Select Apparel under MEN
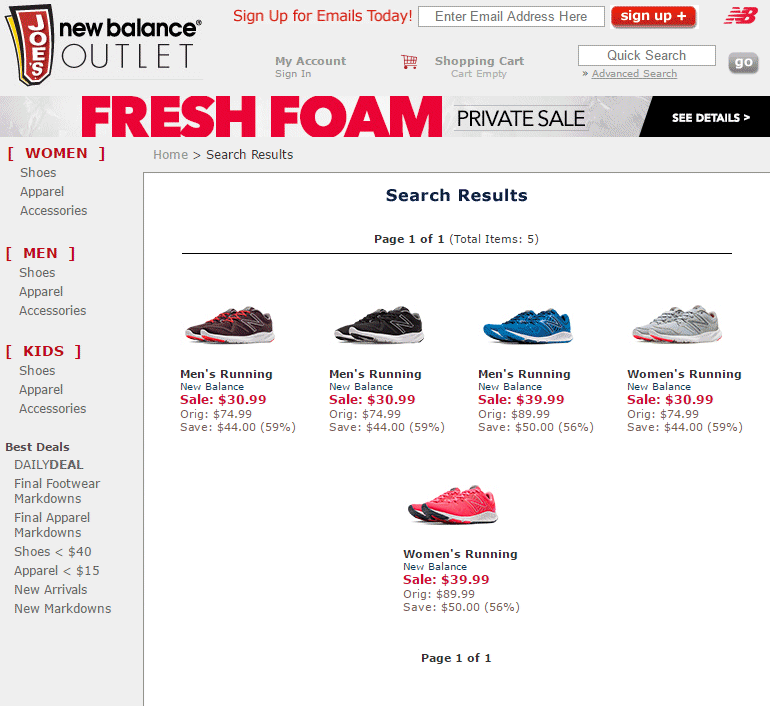The height and width of the screenshot is (706, 770). pos(41,292)
